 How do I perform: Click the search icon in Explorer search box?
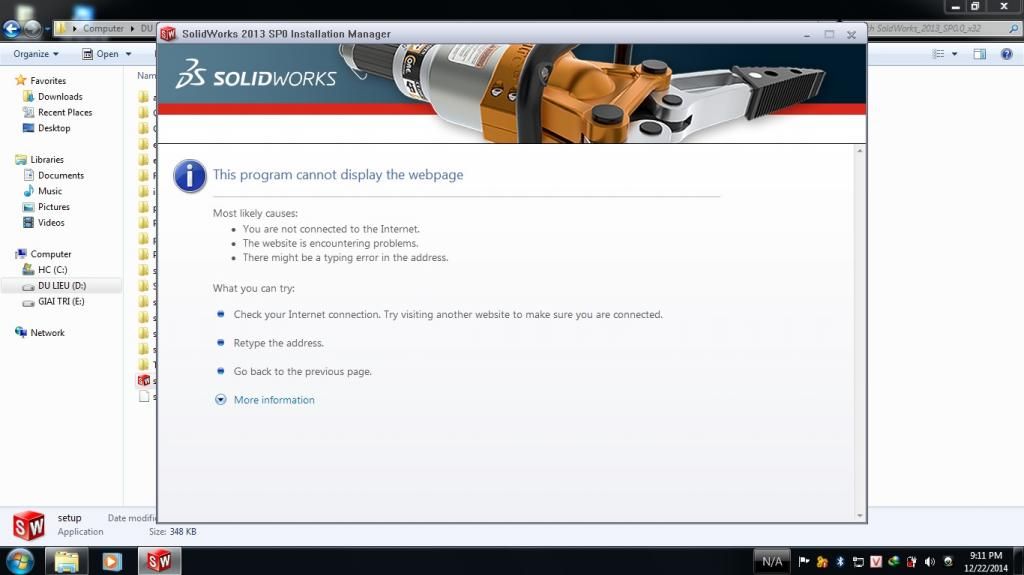tap(1014, 29)
